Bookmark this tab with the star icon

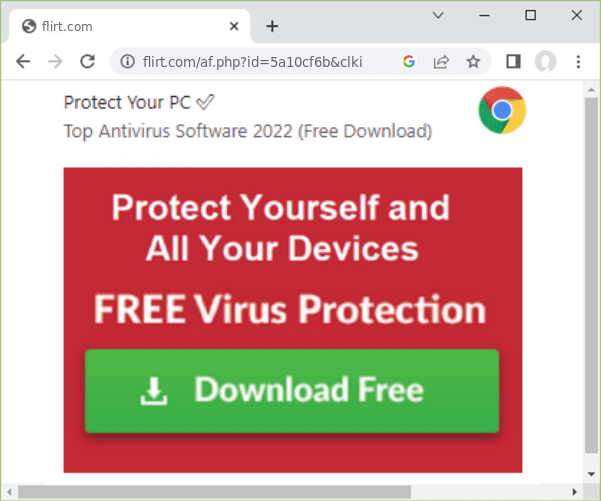473,61
